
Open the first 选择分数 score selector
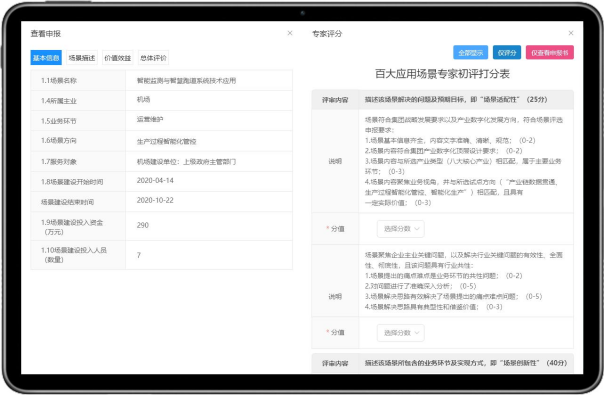401,229
